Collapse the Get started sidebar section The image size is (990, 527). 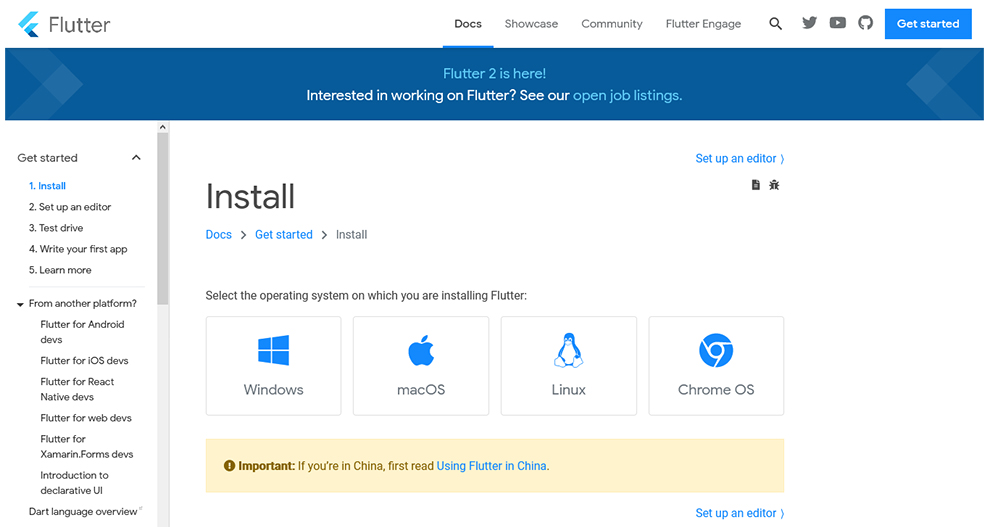[136, 158]
